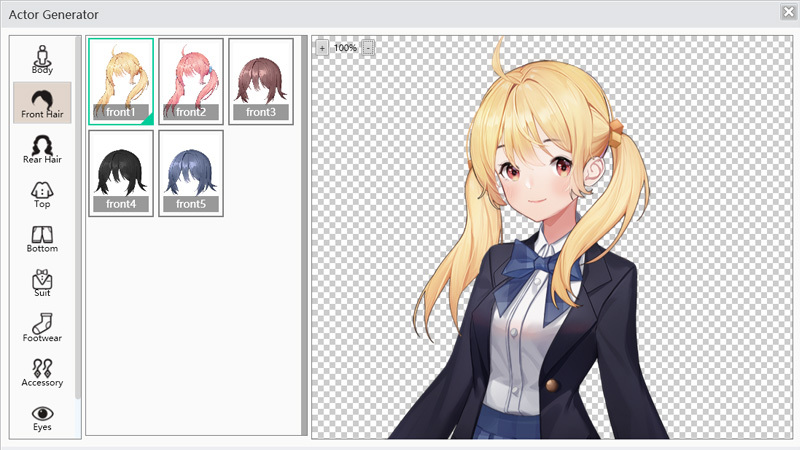Select the Accessory category icon
This screenshot has height=450, width=800.
pos(42,372)
